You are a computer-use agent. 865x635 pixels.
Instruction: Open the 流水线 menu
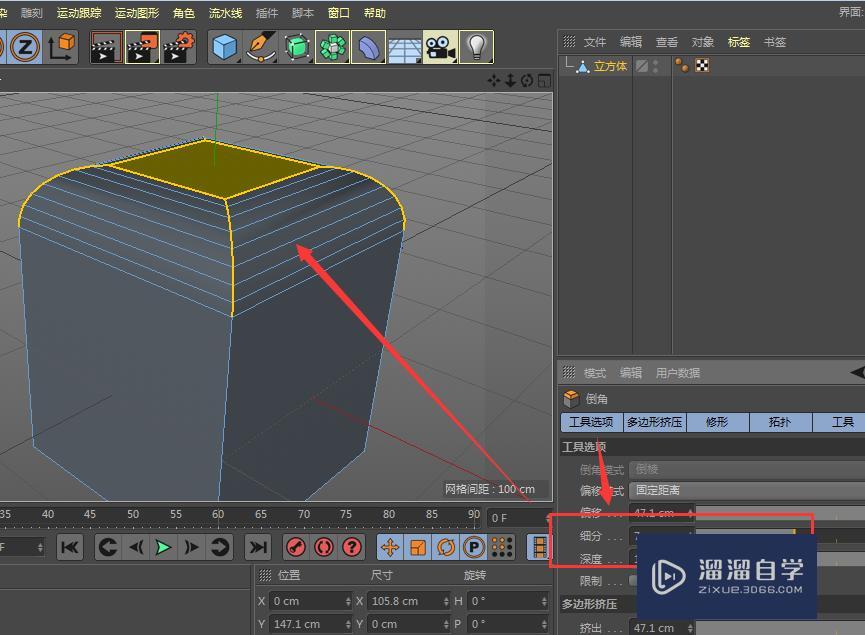225,13
